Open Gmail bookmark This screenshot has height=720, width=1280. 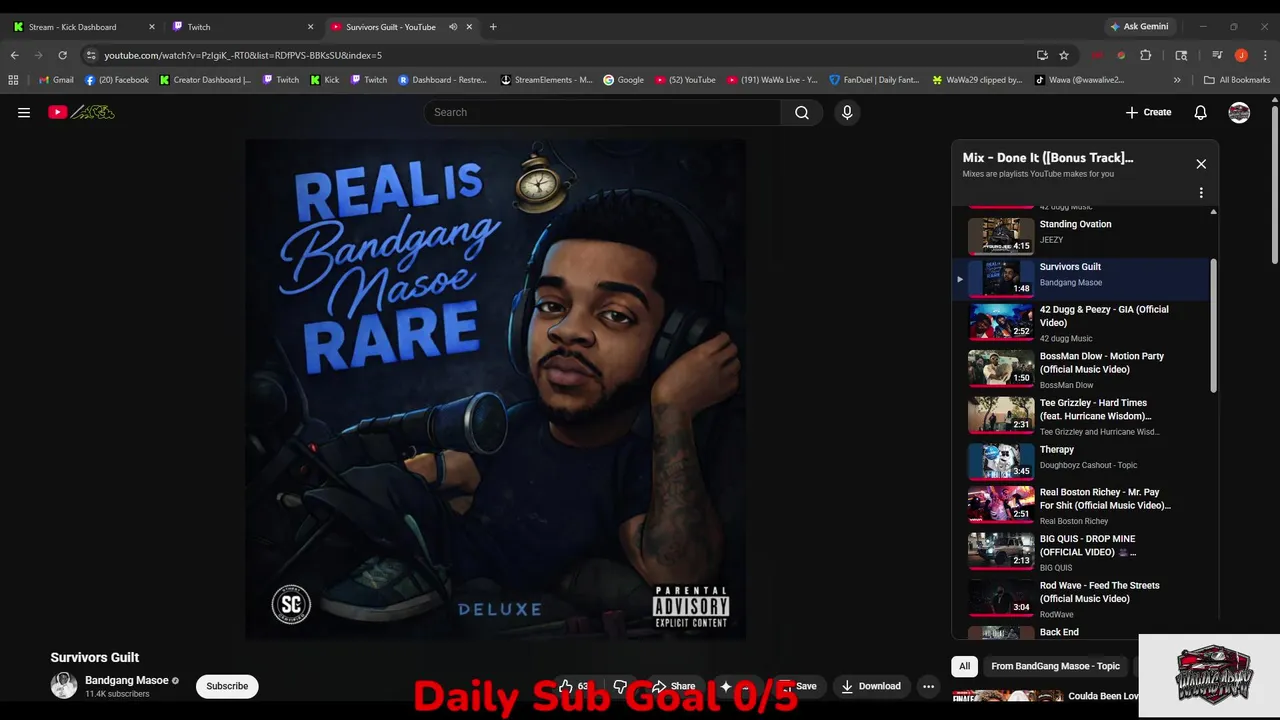pos(56,80)
